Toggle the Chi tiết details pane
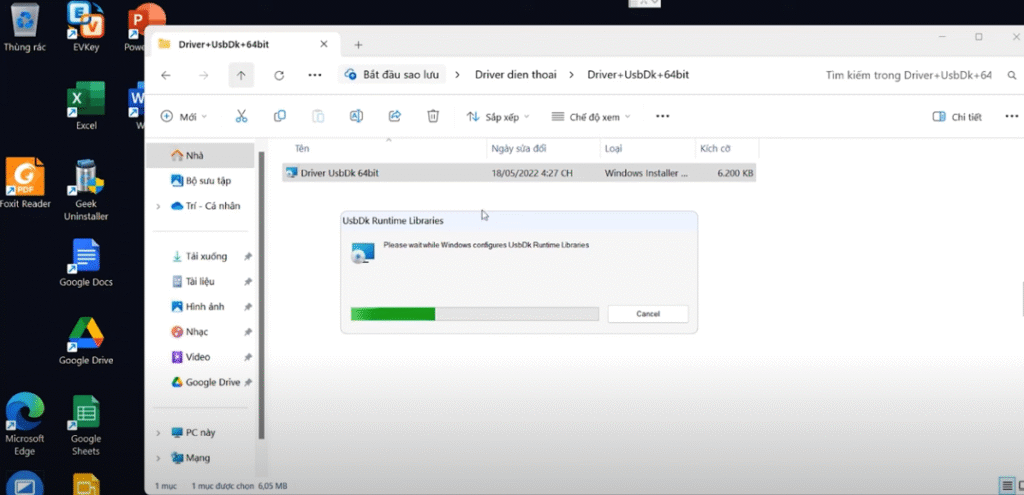Viewport: 1024px width, 495px height. pos(957,117)
